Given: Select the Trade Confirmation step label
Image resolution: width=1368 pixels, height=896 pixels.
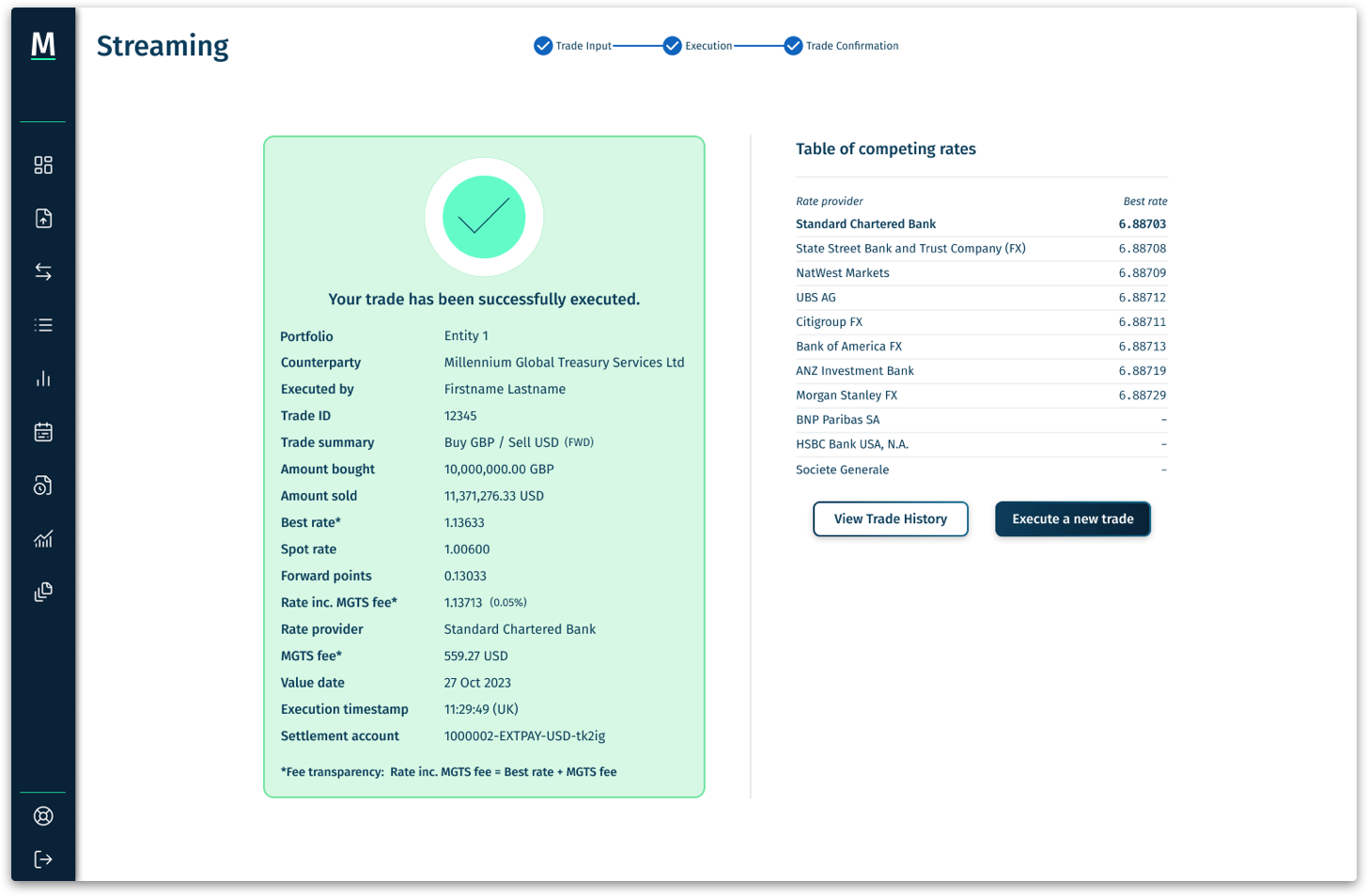Looking at the screenshot, I should pos(852,45).
